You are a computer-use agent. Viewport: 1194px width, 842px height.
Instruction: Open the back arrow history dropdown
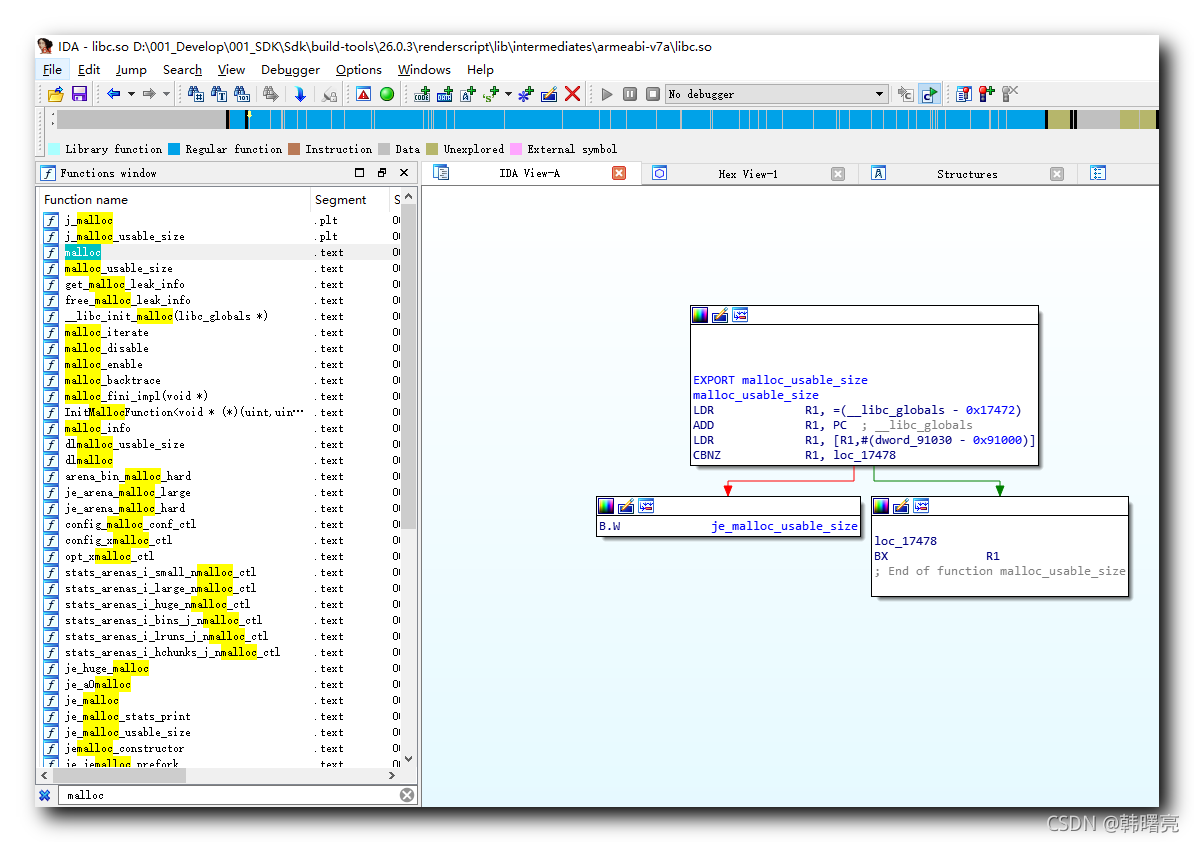pyautogui.click(x=131, y=94)
